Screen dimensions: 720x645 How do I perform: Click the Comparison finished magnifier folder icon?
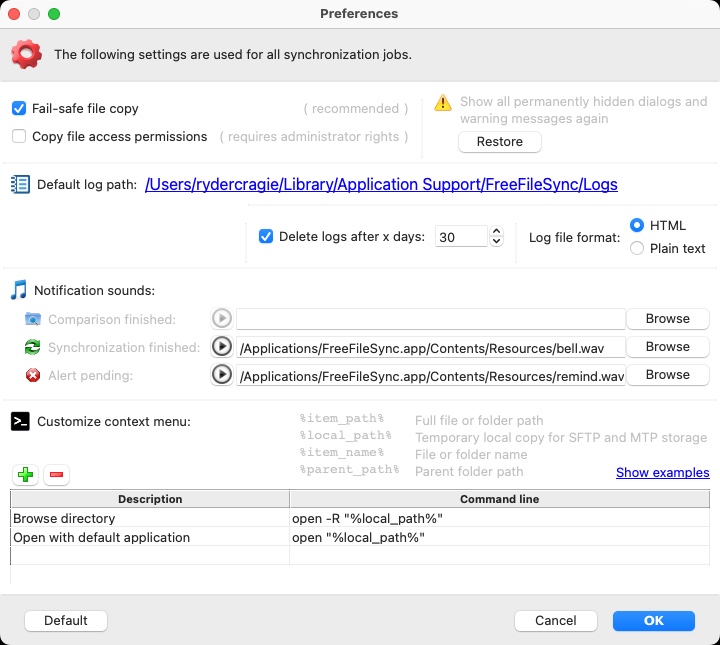[33, 319]
